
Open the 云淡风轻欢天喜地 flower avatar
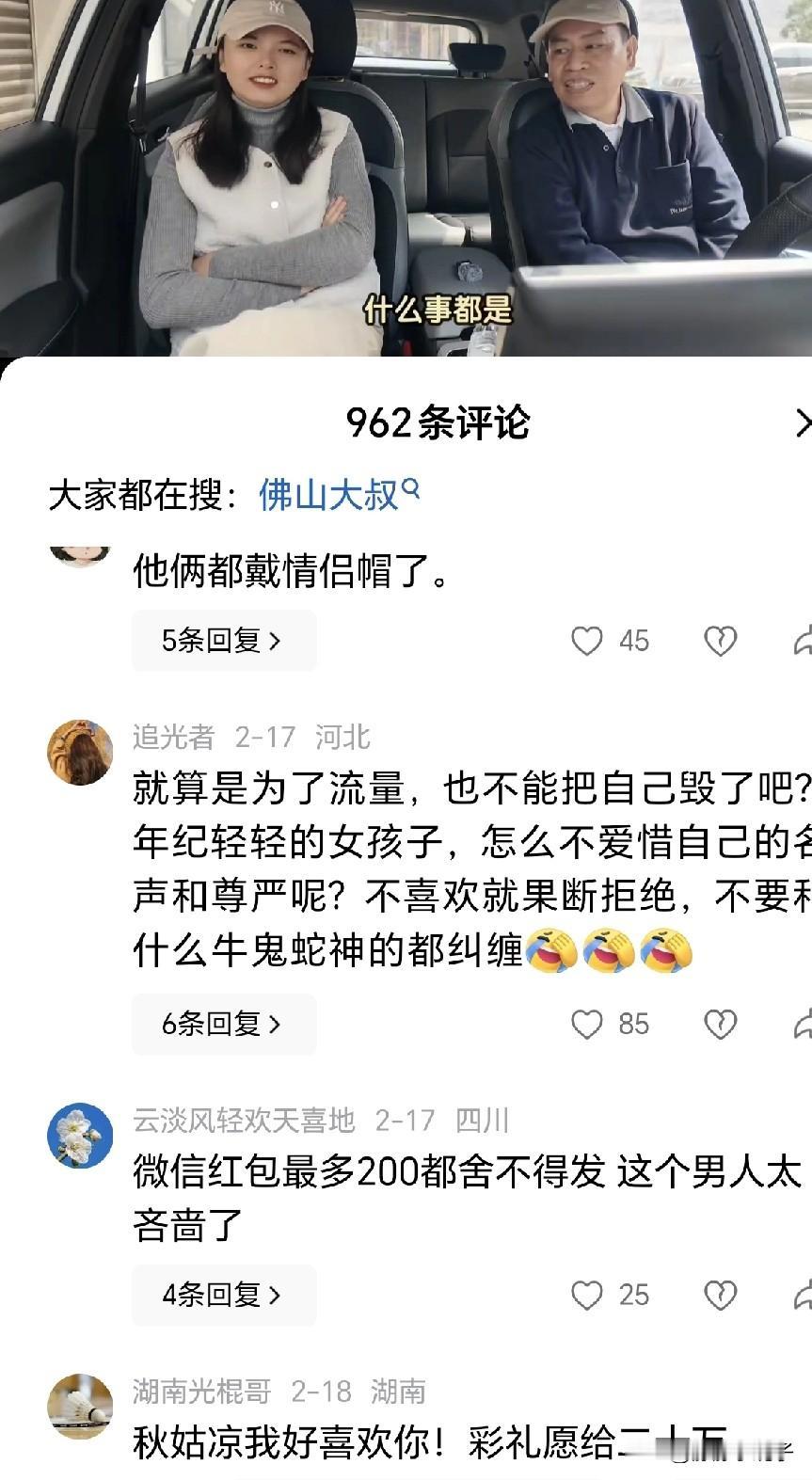pyautogui.click(x=80, y=1136)
